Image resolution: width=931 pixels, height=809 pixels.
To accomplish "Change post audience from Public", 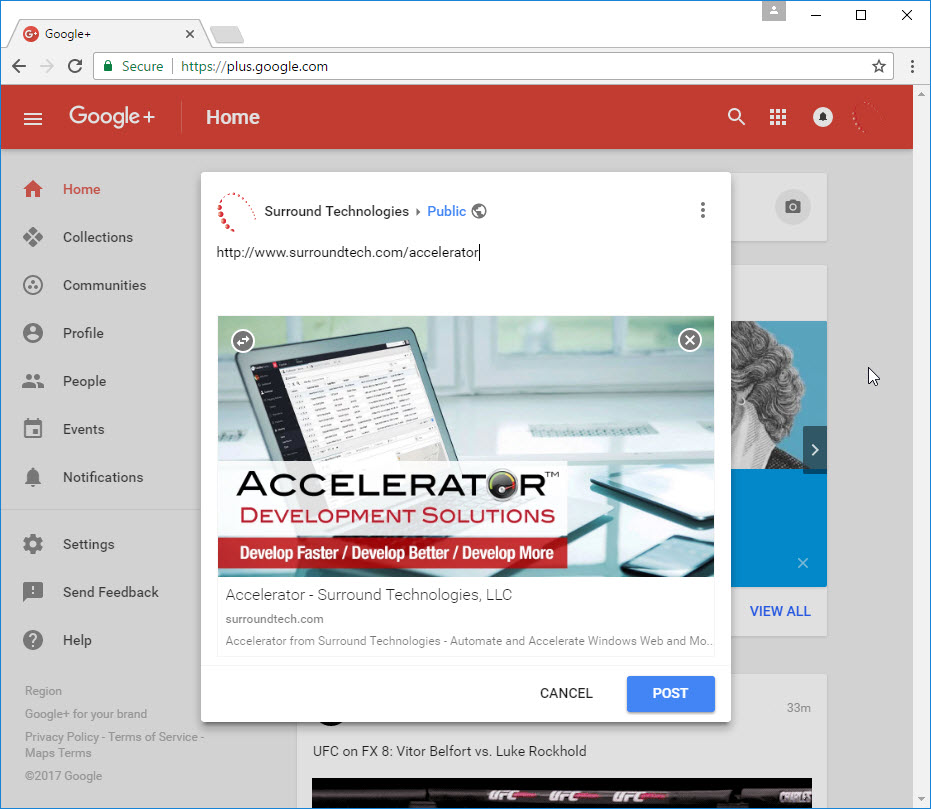I will (x=446, y=211).
